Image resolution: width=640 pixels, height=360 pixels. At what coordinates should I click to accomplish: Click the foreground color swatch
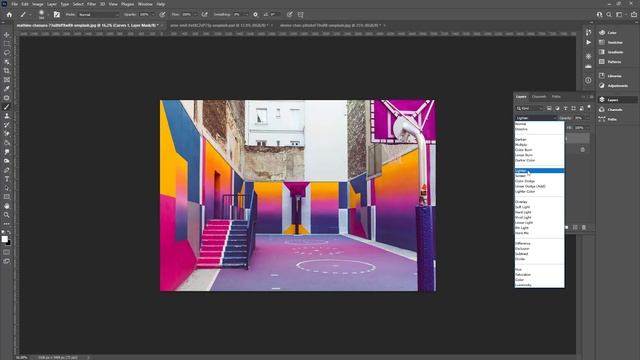point(4,239)
